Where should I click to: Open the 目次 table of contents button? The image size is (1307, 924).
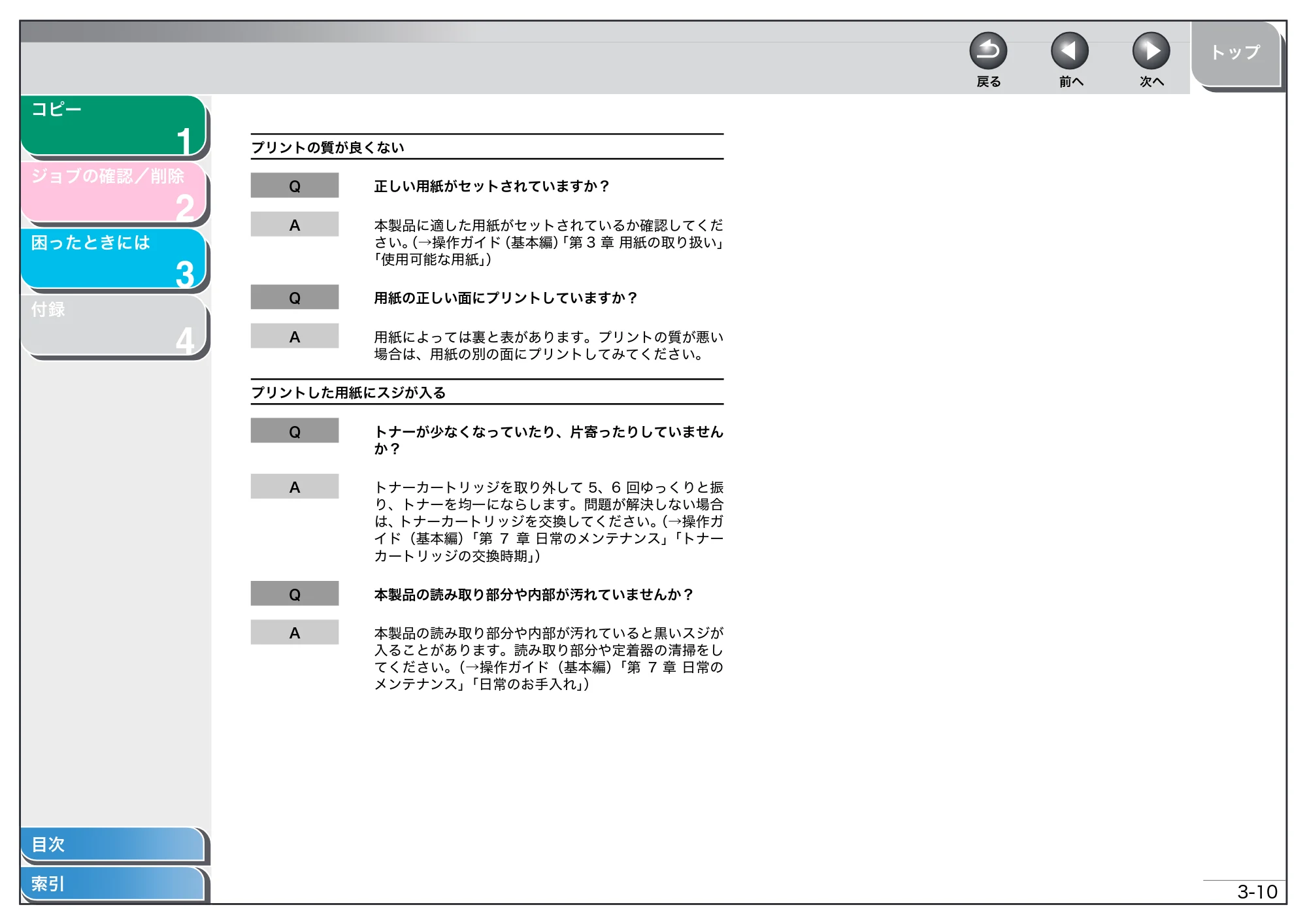pyautogui.click(x=112, y=844)
